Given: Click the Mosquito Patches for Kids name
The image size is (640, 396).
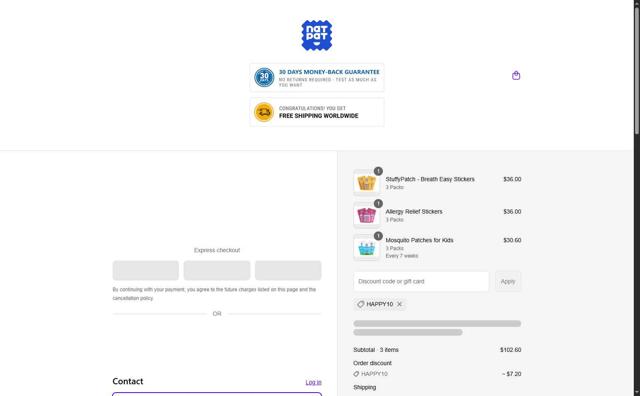Looking at the screenshot, I should [419, 240].
